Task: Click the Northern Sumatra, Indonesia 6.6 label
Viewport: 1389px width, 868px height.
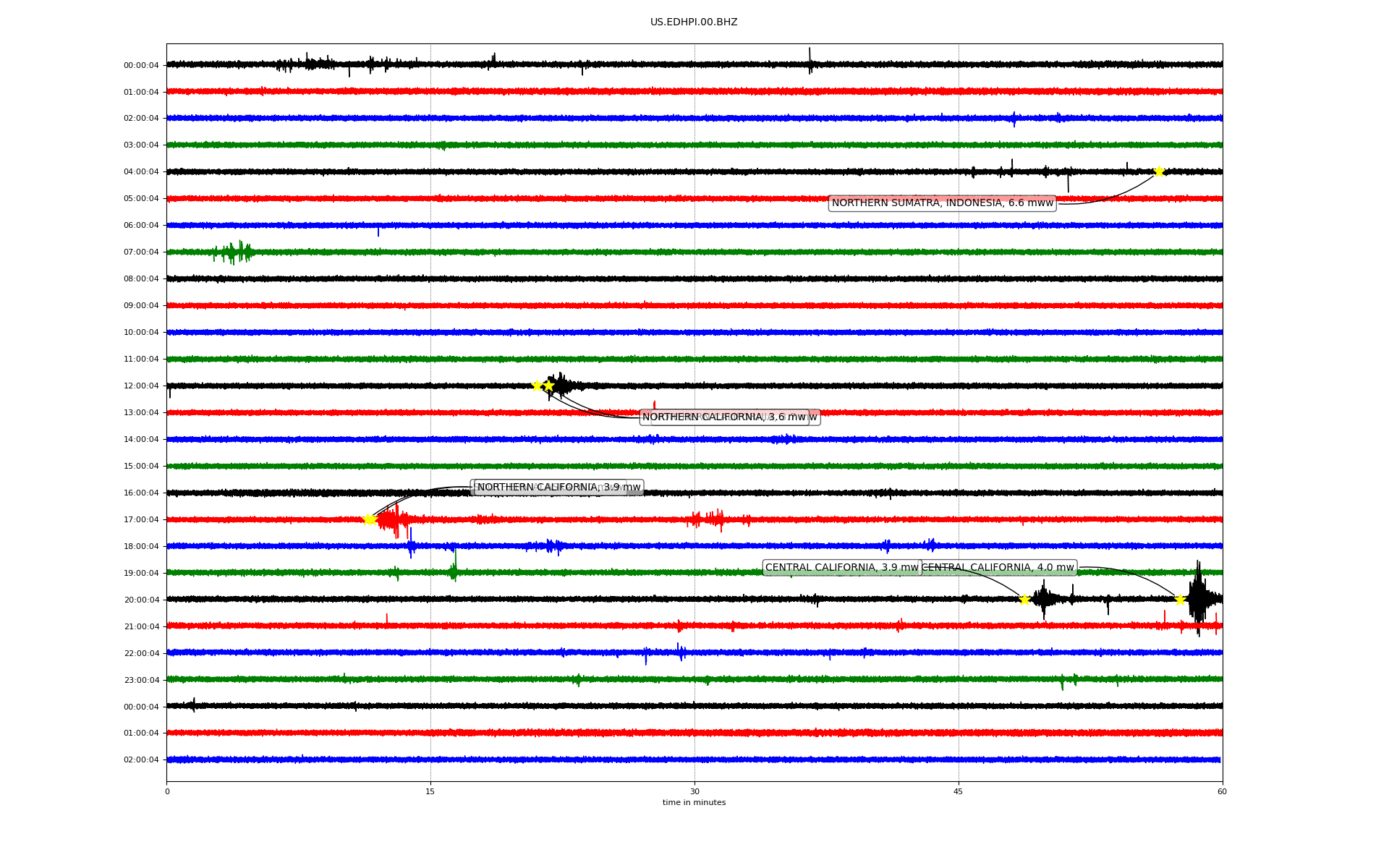Action: (942, 203)
